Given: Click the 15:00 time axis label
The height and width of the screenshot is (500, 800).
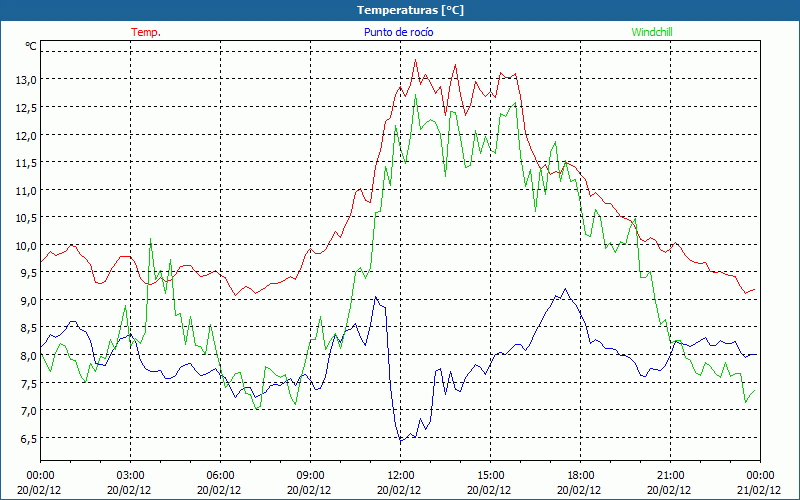Looking at the screenshot, I should [x=490, y=476].
